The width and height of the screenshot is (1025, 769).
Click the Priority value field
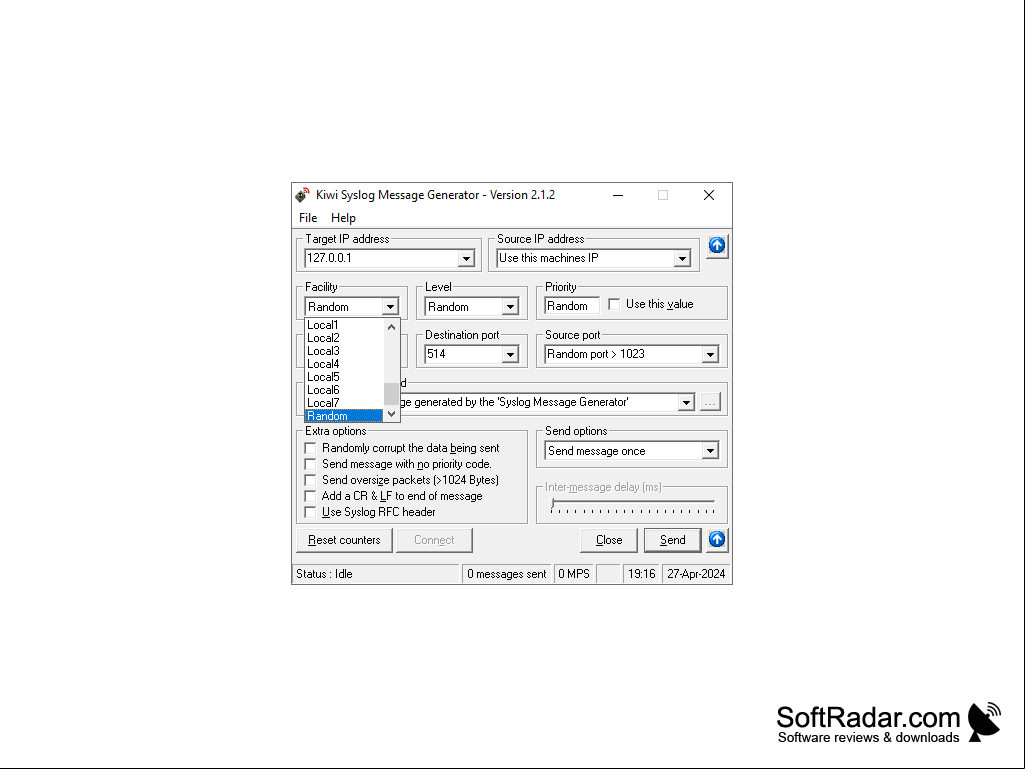click(572, 306)
